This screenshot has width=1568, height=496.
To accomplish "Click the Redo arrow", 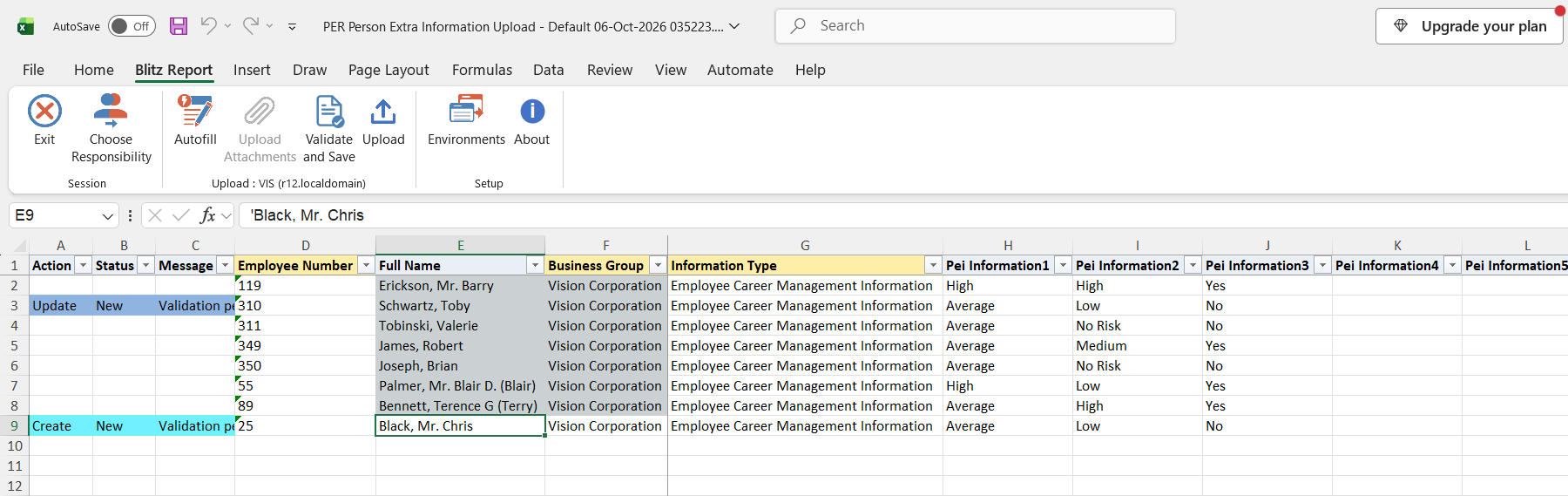I will click(x=250, y=26).
